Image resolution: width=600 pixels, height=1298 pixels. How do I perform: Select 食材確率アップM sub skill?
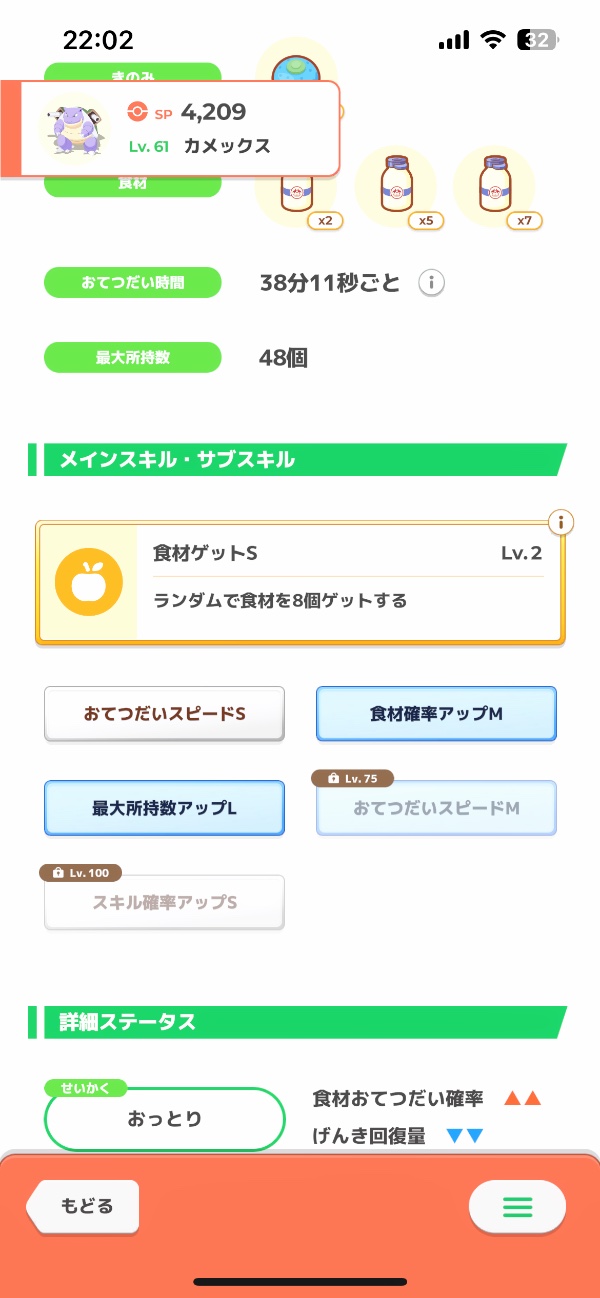pyautogui.click(x=436, y=714)
